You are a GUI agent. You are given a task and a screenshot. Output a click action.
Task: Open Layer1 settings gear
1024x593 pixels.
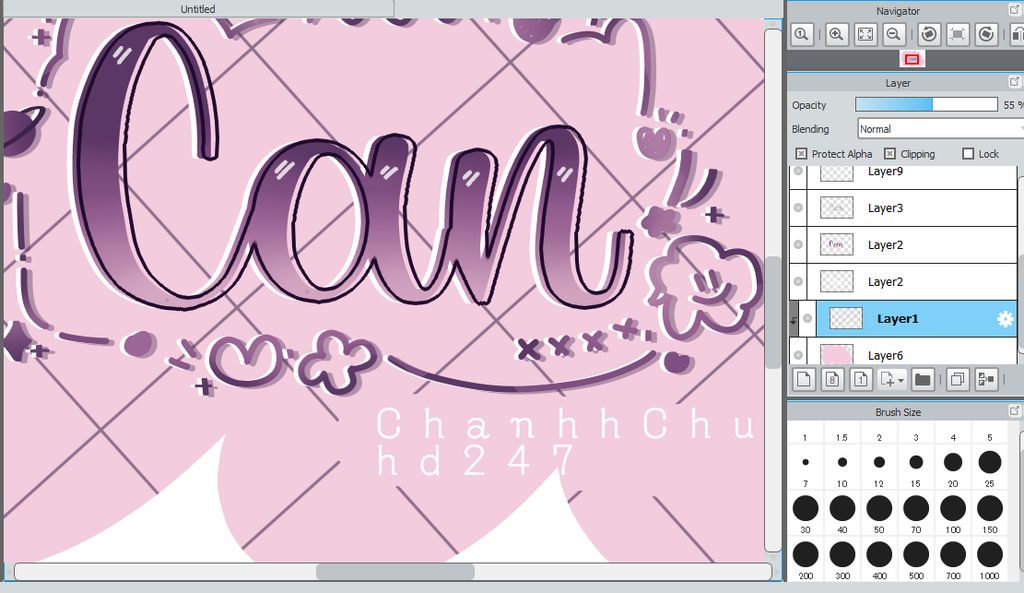point(1005,319)
